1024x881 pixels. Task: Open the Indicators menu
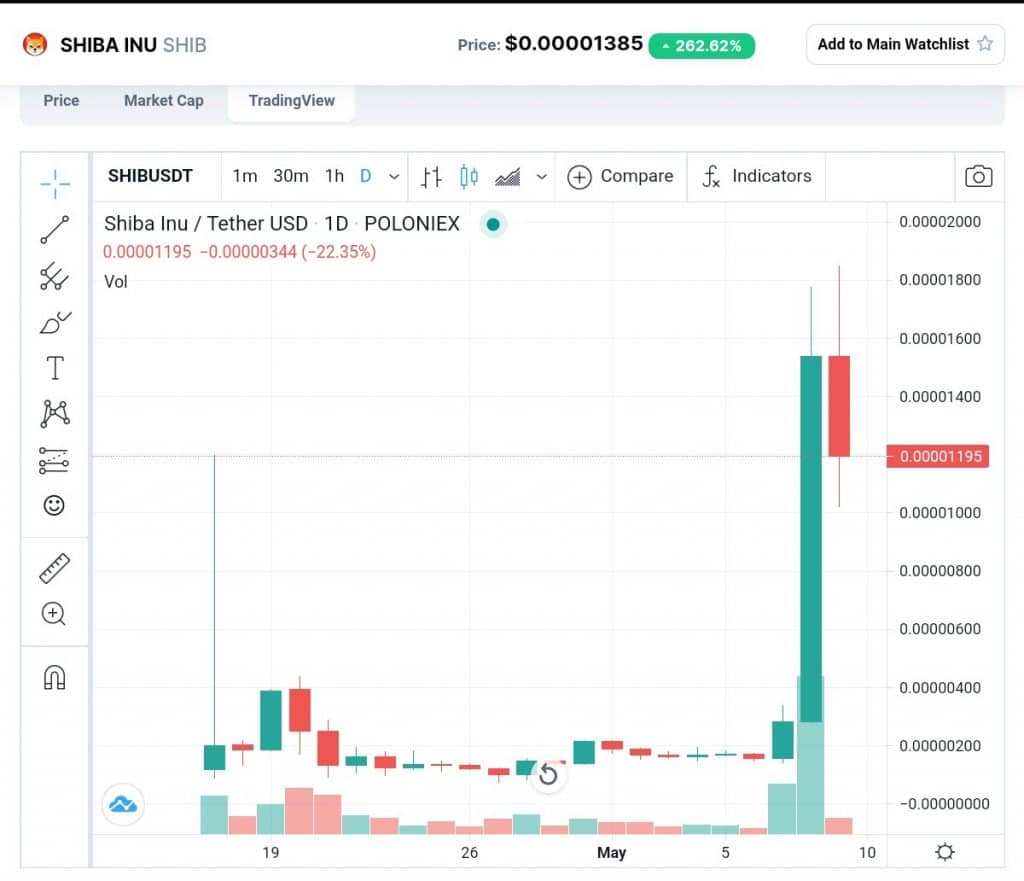[x=757, y=176]
